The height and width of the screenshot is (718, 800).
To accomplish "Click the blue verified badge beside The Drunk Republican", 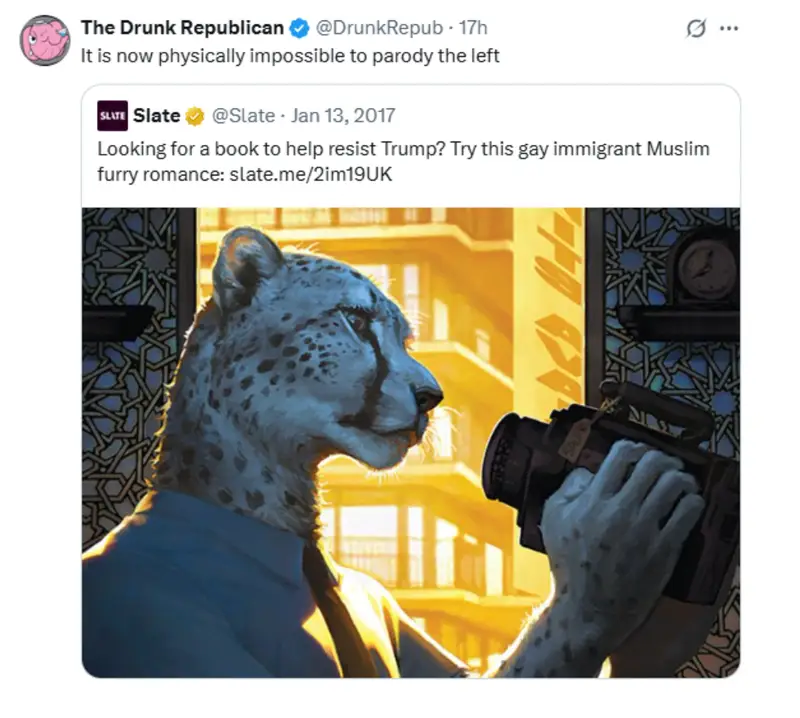I will 299,29.
